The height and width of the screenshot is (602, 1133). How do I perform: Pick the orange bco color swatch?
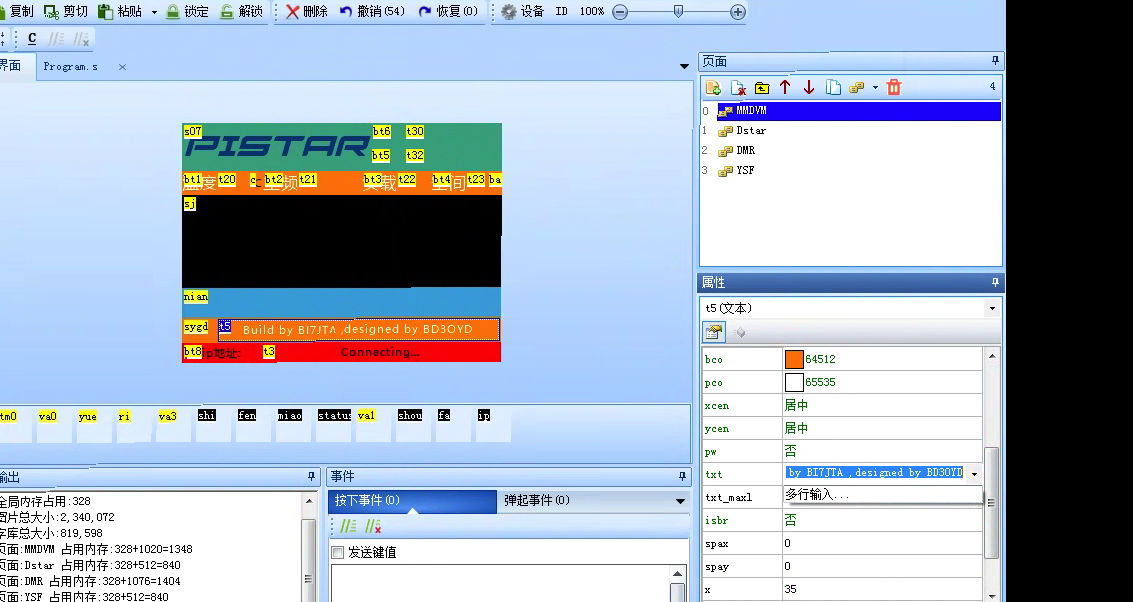pyautogui.click(x=794, y=359)
